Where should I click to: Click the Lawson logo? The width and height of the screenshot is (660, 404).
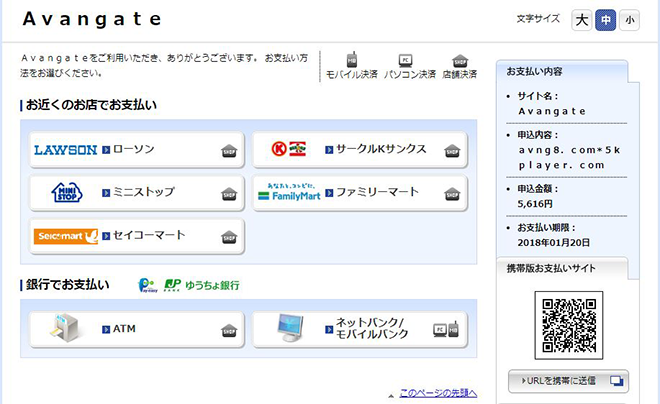66,150
